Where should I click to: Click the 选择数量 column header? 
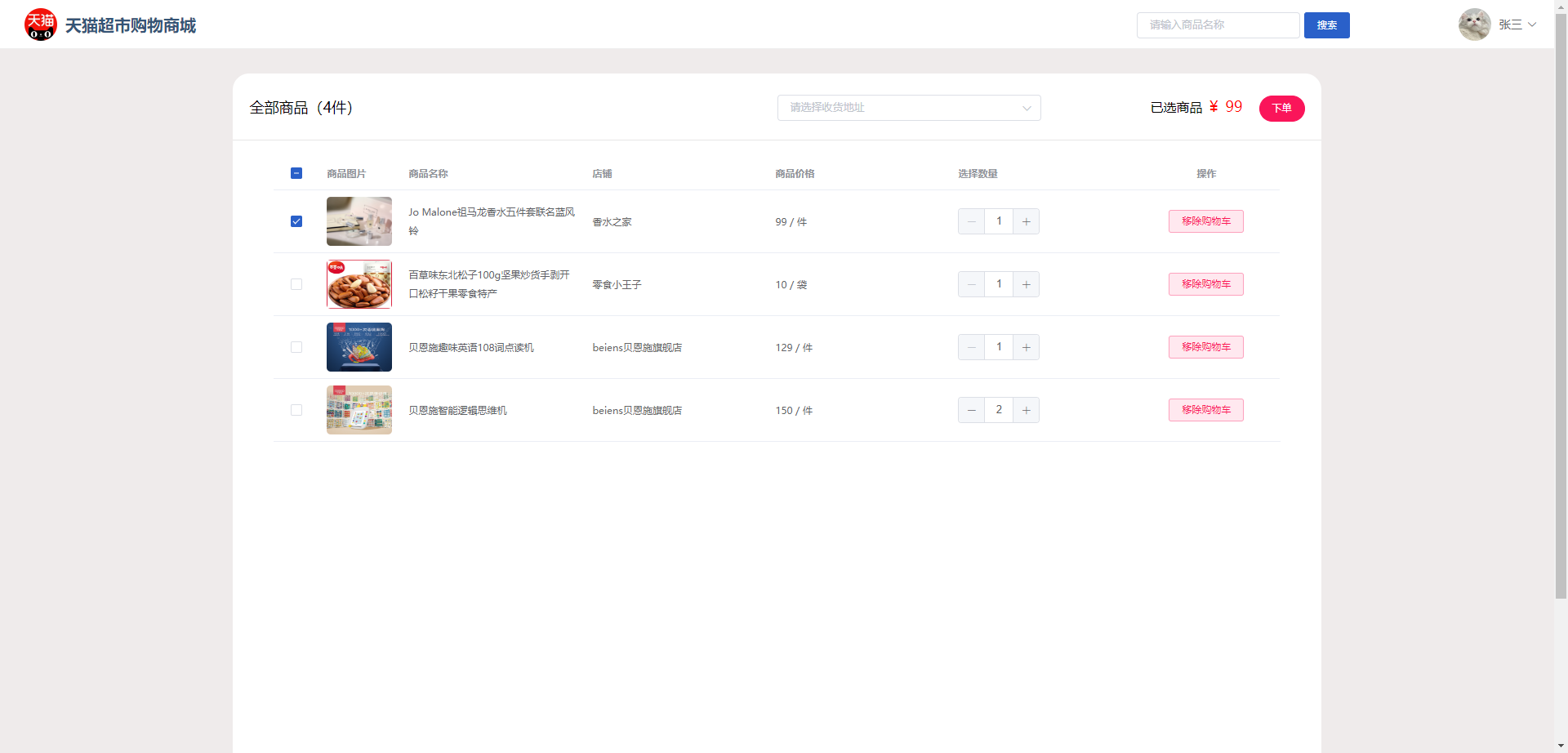(978, 173)
